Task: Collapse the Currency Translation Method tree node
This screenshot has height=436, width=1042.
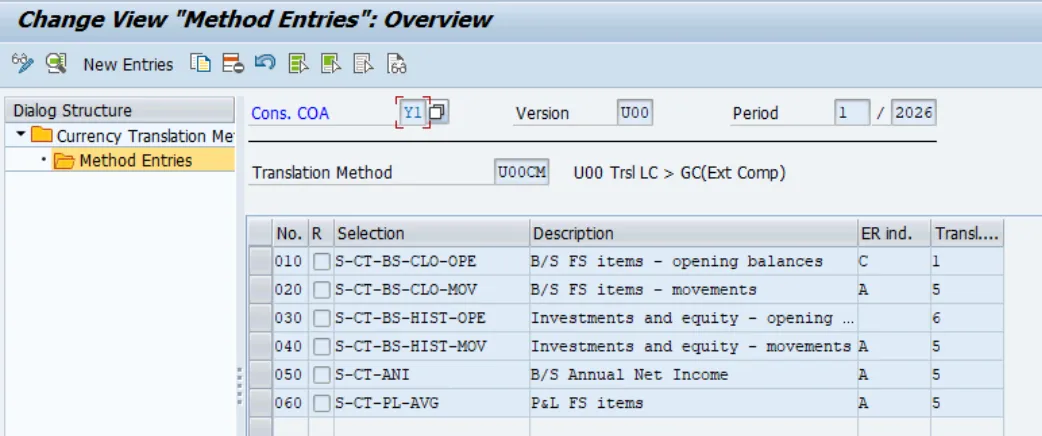Action: [21, 135]
